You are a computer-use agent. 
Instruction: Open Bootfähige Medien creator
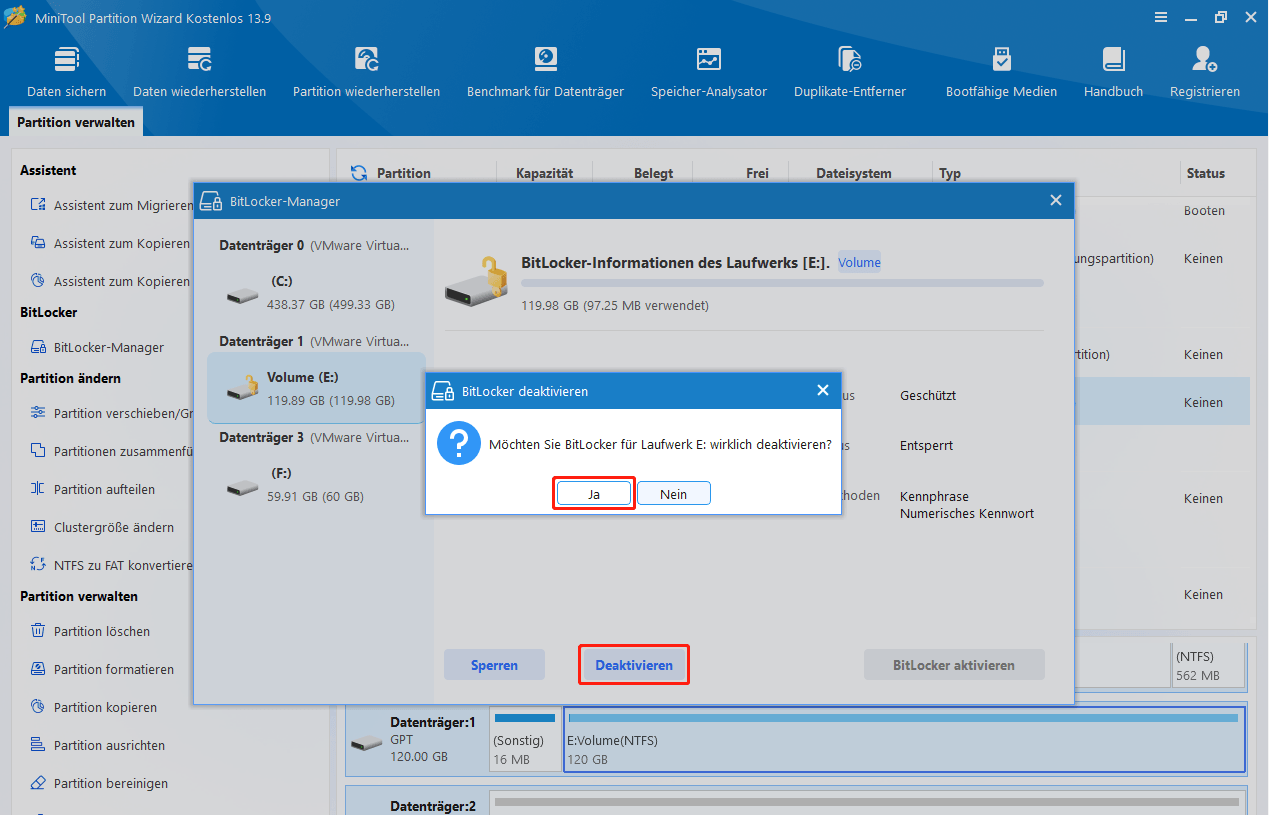click(1001, 72)
